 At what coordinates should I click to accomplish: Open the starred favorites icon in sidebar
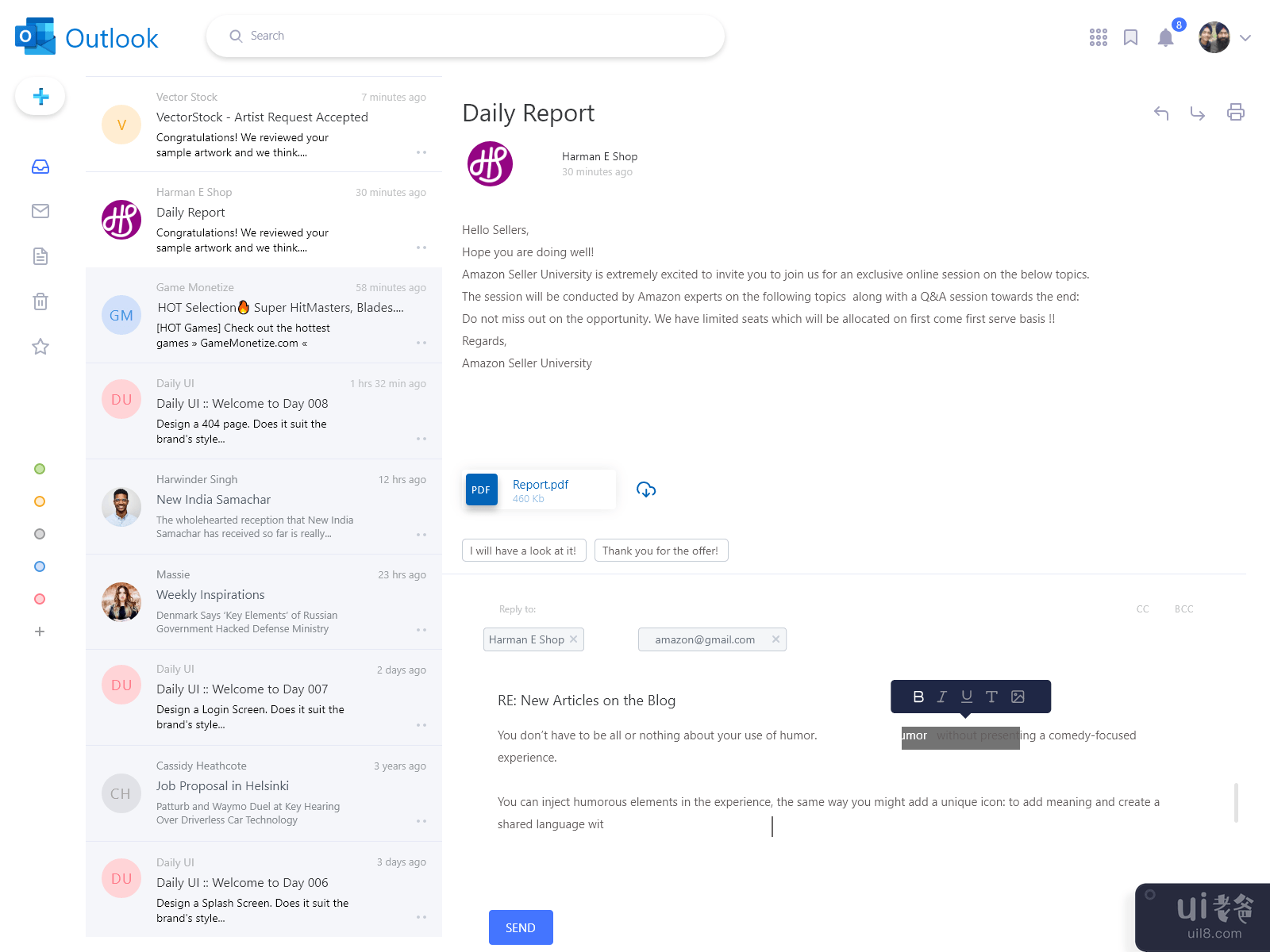pyautogui.click(x=40, y=347)
